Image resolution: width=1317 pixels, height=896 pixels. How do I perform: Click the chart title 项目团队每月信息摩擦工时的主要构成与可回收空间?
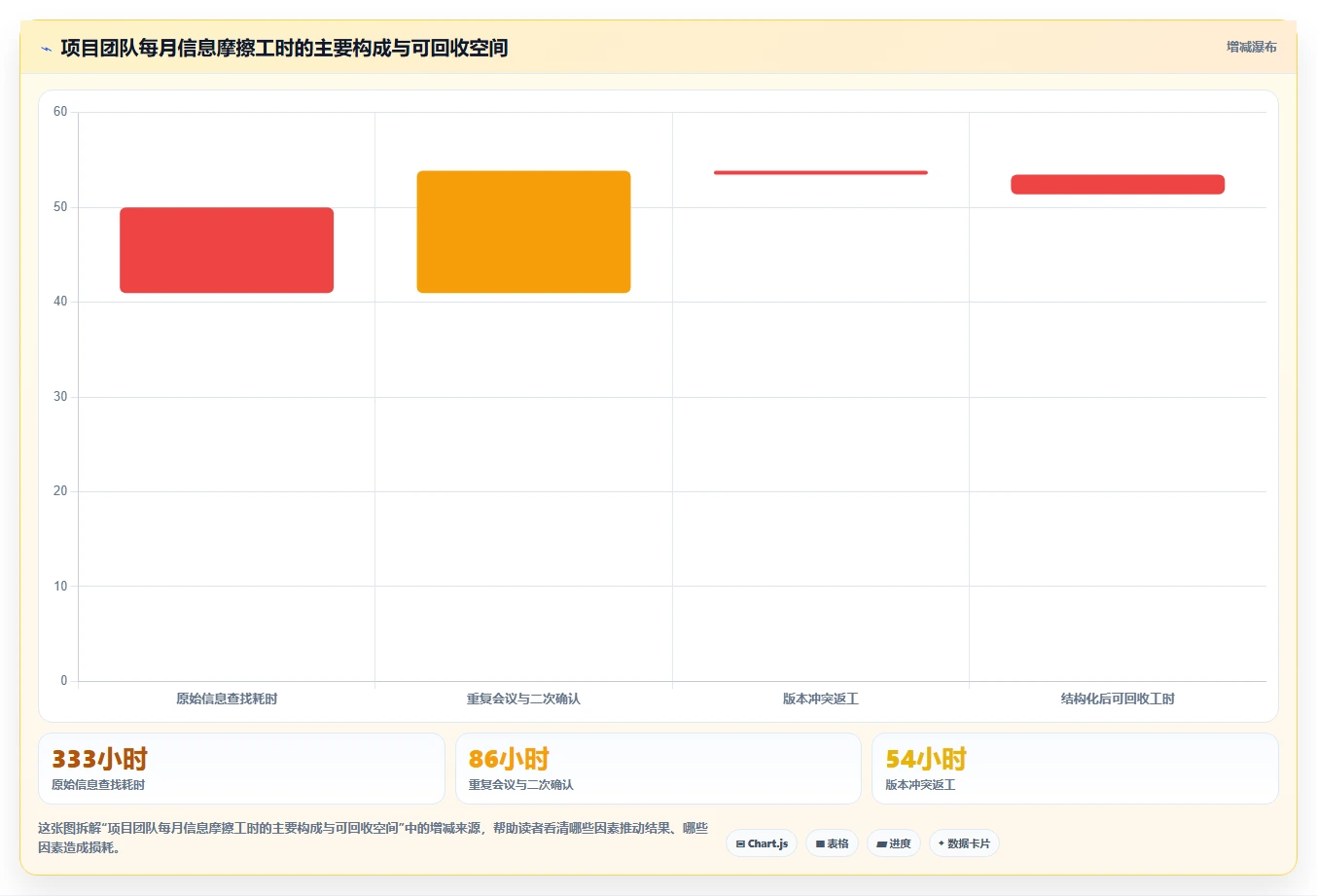pos(284,48)
